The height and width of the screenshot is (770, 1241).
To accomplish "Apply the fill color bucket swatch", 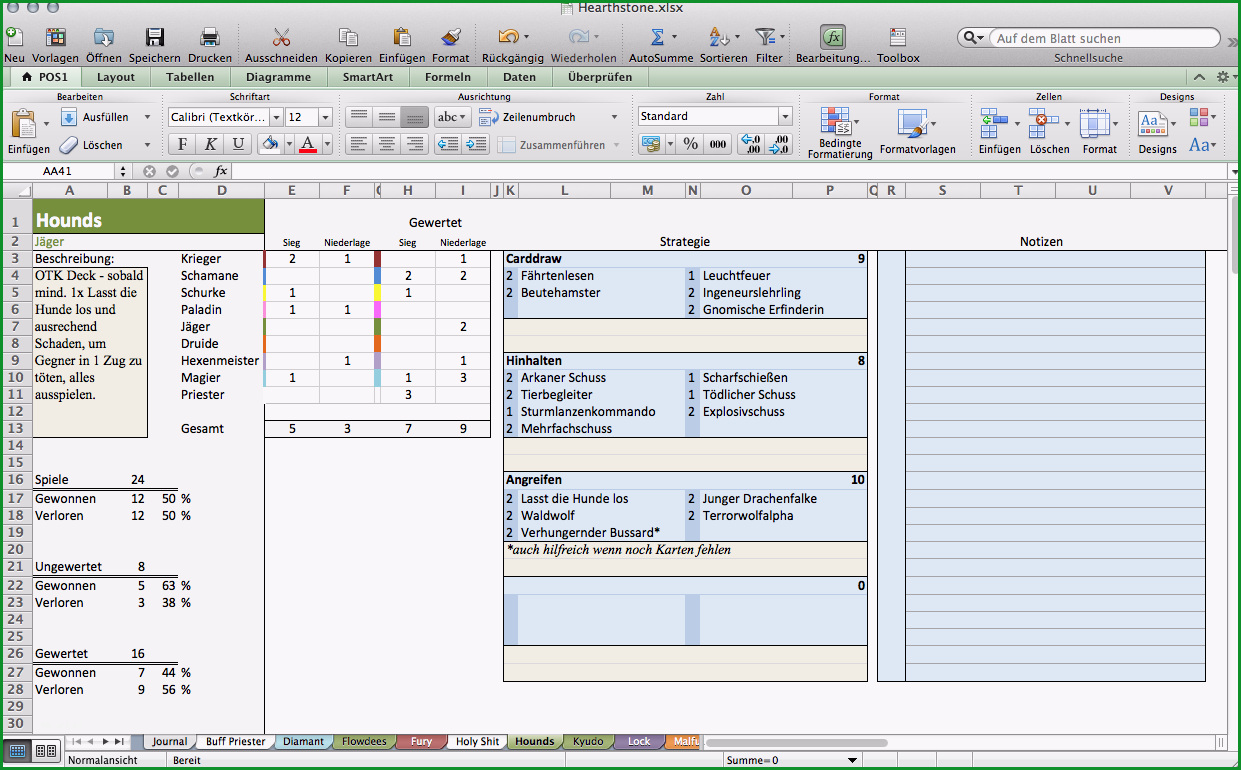I will 270,144.
